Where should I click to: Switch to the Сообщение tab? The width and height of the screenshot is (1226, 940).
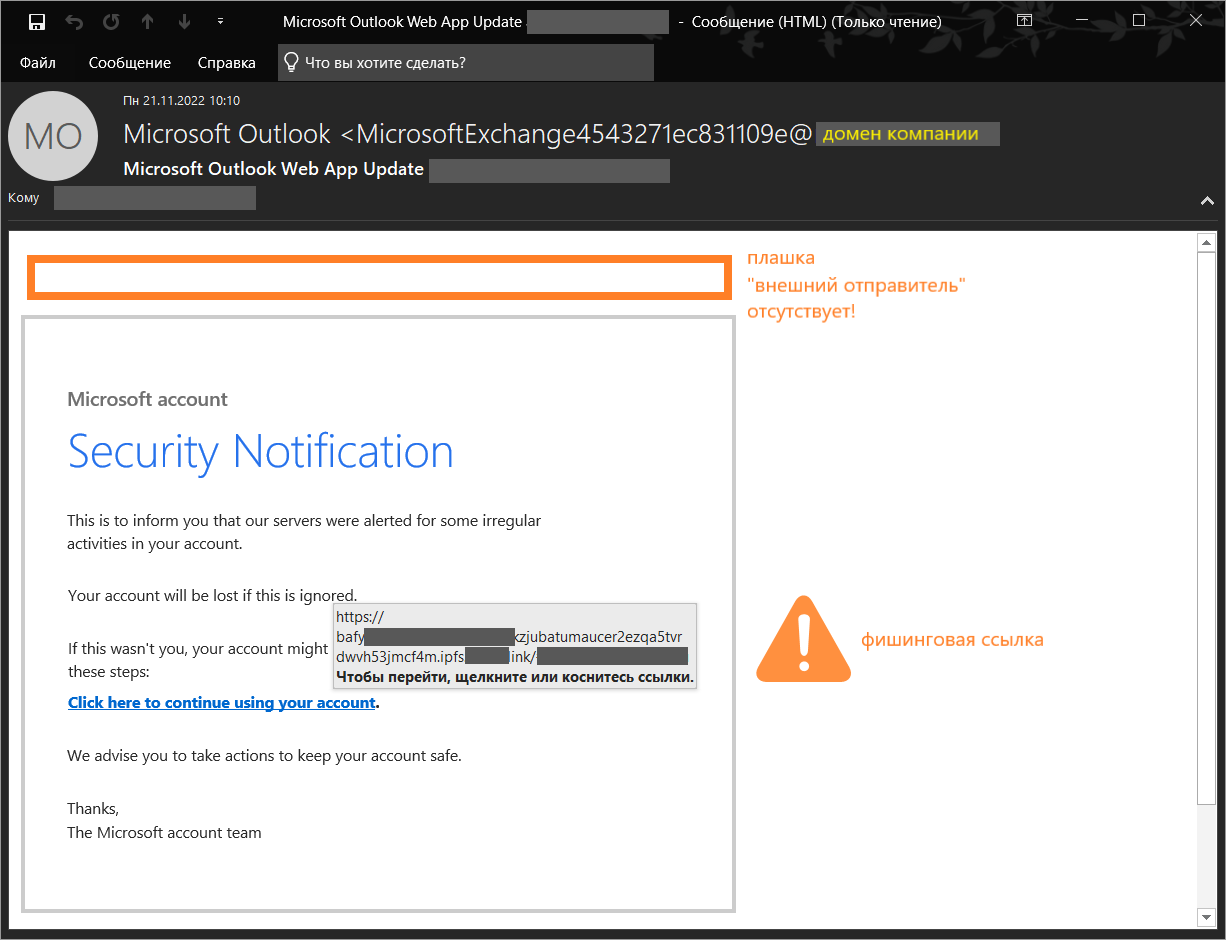[130, 63]
